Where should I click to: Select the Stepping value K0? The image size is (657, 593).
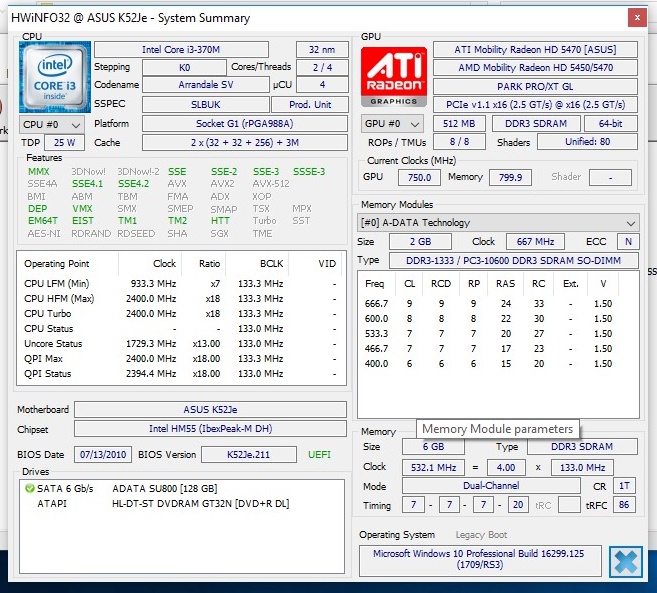click(184, 67)
